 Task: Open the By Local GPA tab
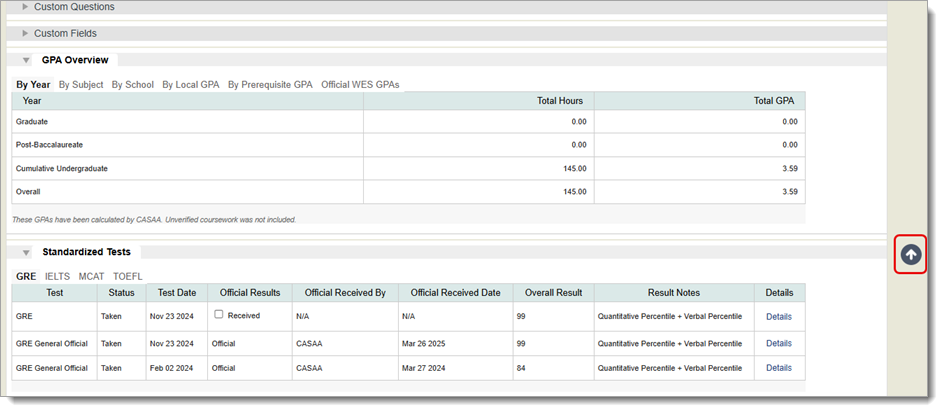tap(191, 85)
